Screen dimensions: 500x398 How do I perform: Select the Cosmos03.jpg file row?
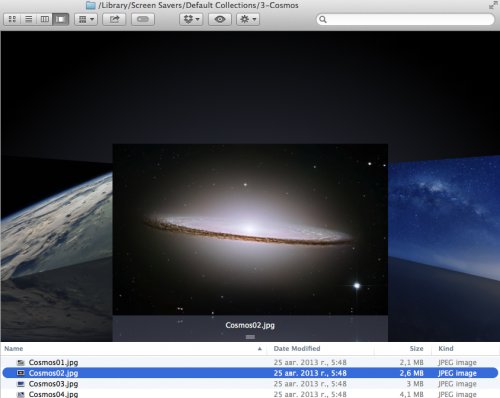tap(250, 384)
